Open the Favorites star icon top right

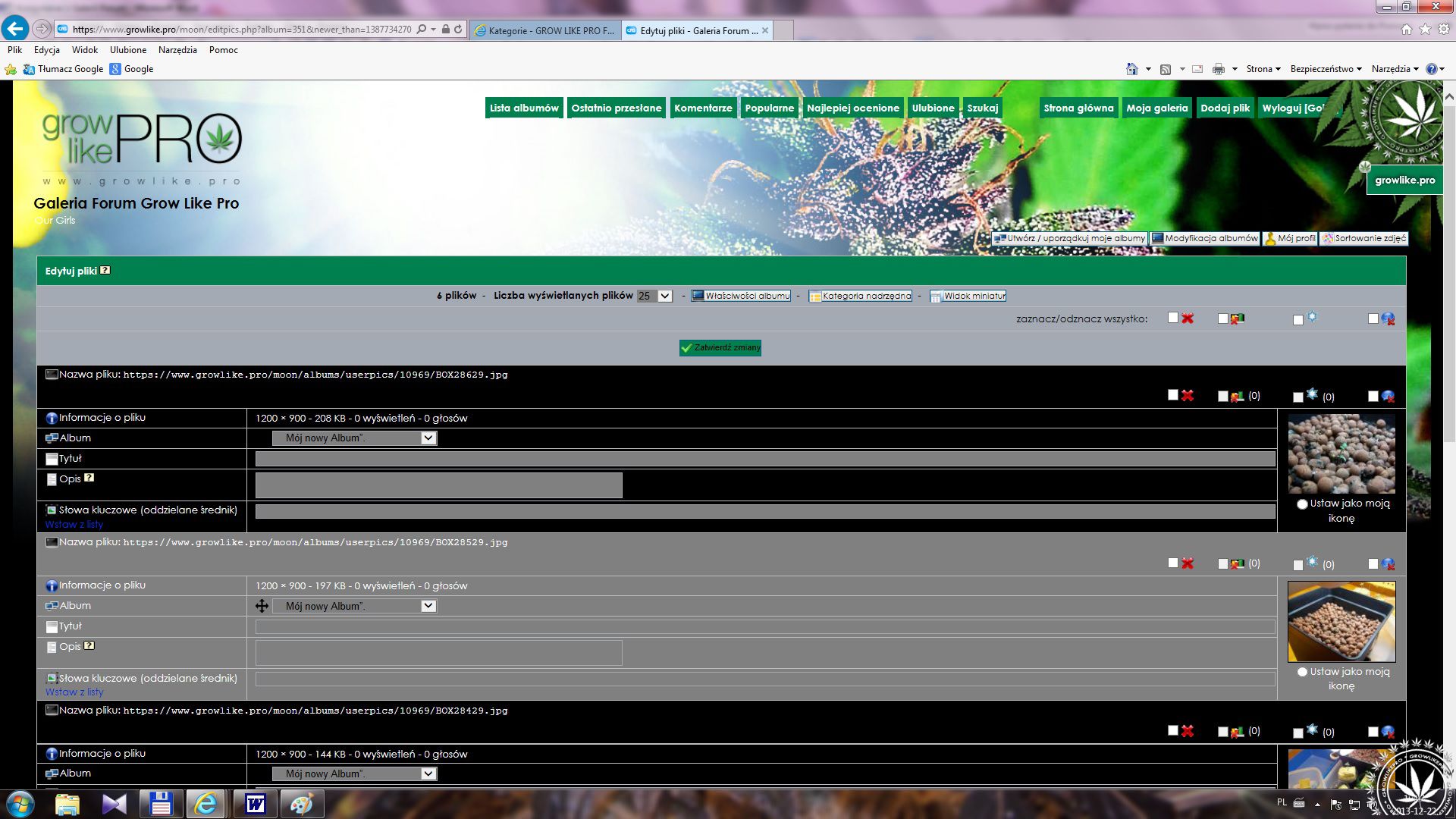(x=1425, y=29)
